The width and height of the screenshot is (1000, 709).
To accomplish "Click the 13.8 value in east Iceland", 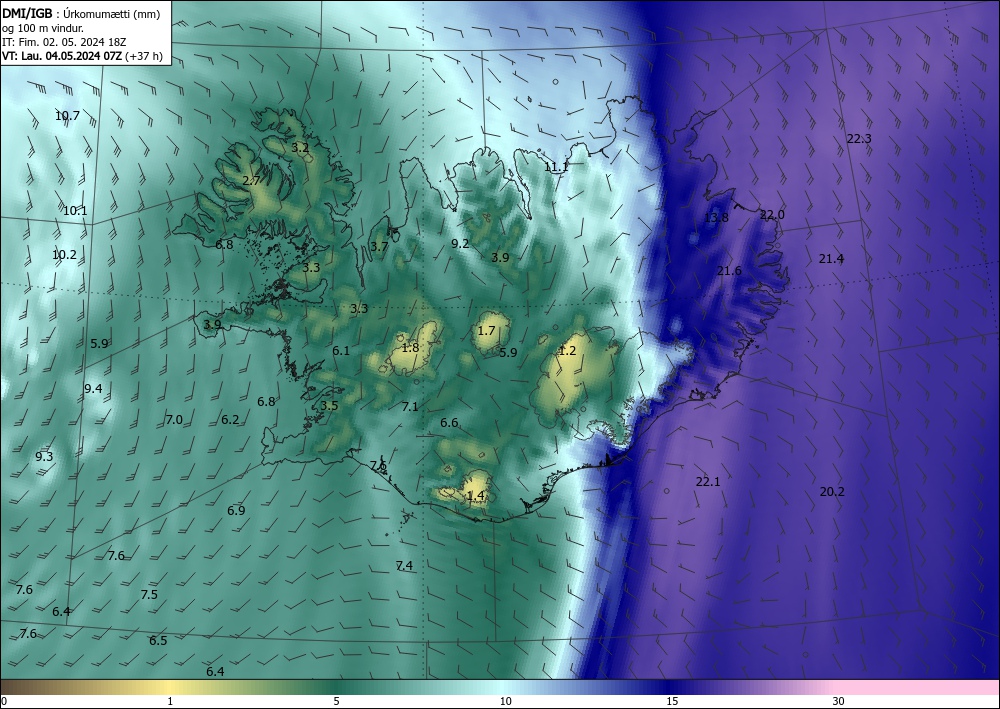I will (x=716, y=218).
